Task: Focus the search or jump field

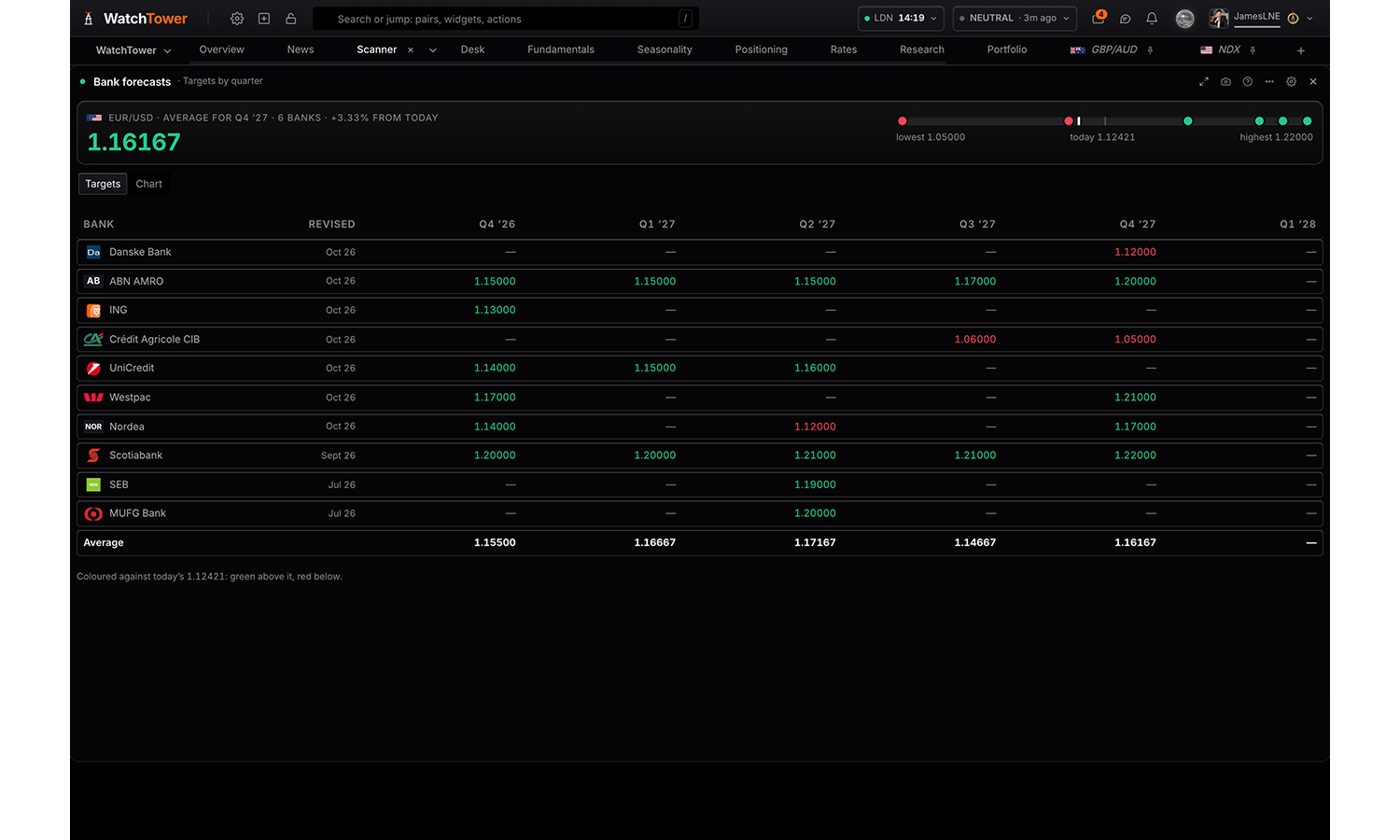Action: (x=506, y=19)
